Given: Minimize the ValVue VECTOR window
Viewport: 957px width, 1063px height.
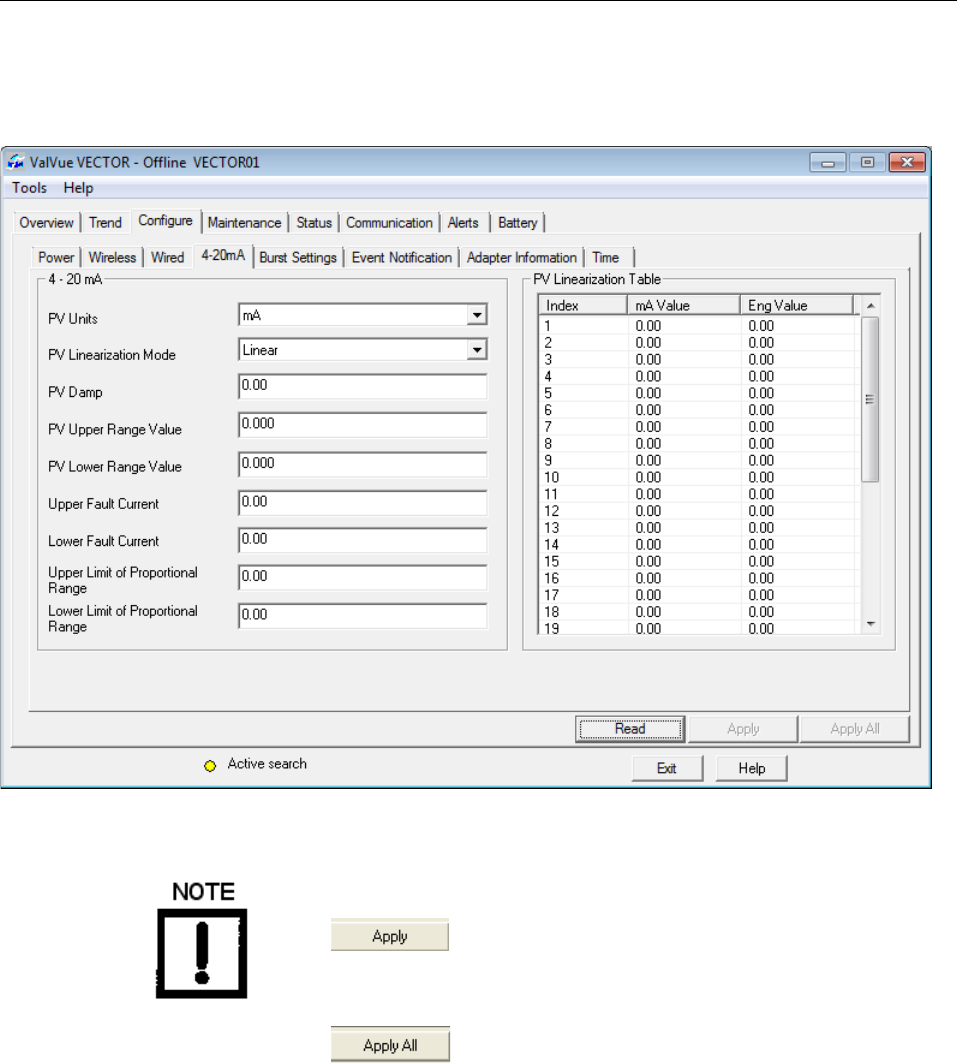Looking at the screenshot, I should point(828,163).
